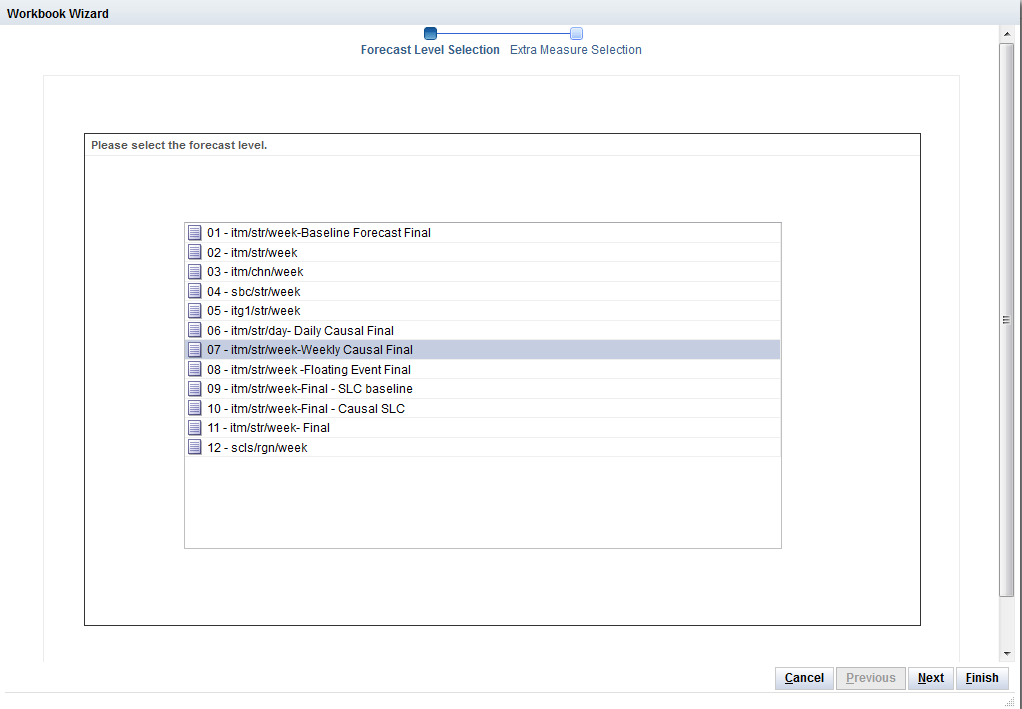Pick the 04 - sbc/str/week forecast level
This screenshot has height=709, width=1022.
pos(482,291)
